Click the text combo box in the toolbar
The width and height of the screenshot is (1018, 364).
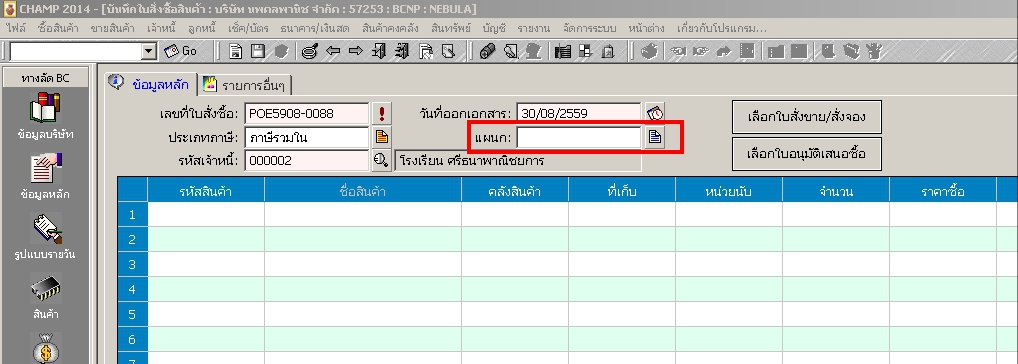[76, 51]
